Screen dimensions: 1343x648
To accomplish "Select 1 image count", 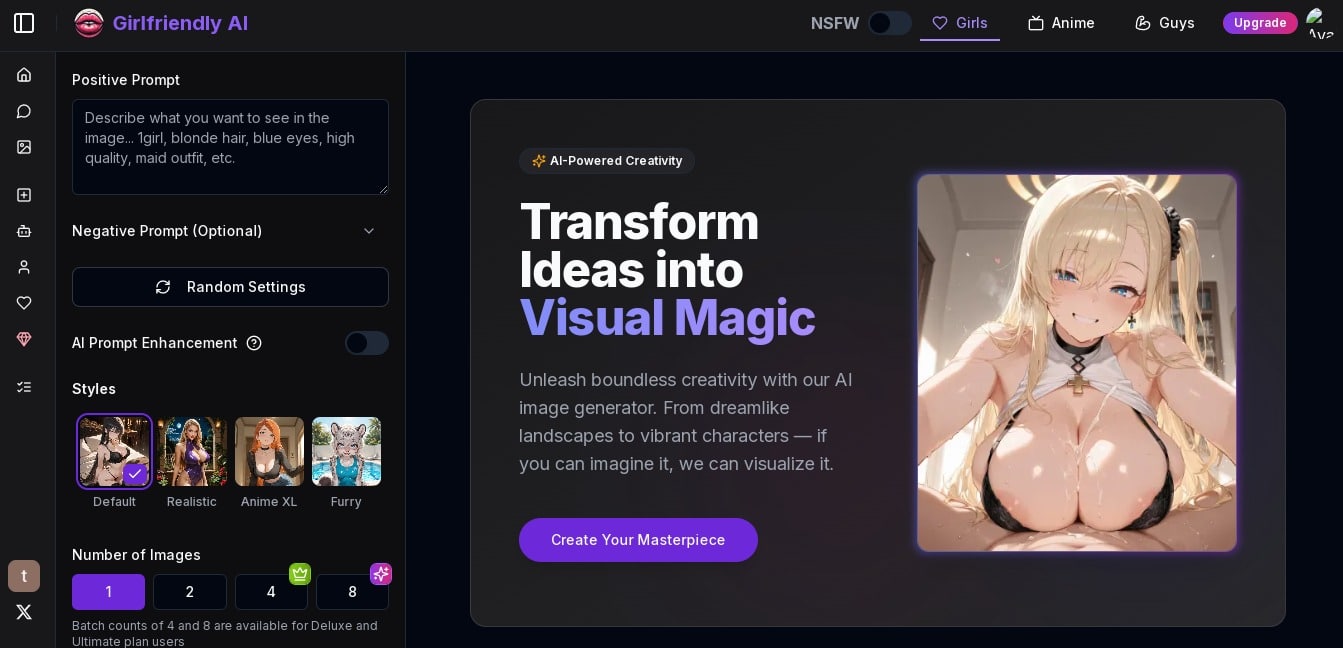I will [x=108, y=592].
